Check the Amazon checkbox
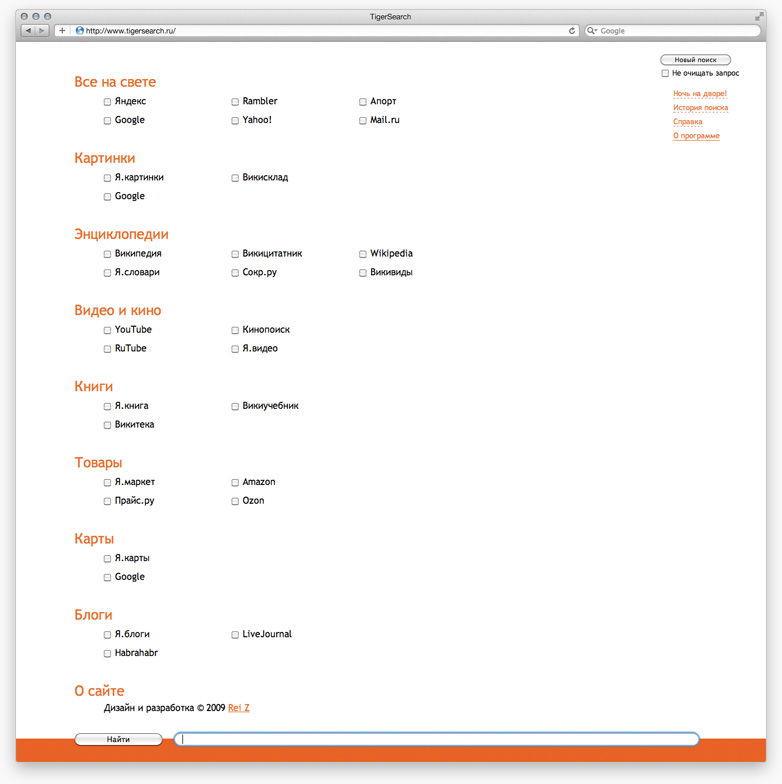782x784 pixels. click(x=235, y=482)
